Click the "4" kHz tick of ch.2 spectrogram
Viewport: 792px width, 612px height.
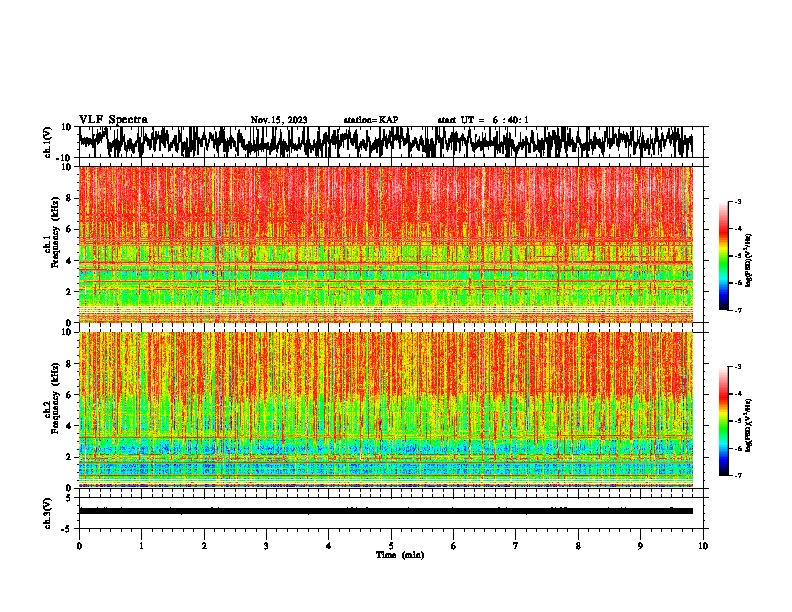(70, 426)
